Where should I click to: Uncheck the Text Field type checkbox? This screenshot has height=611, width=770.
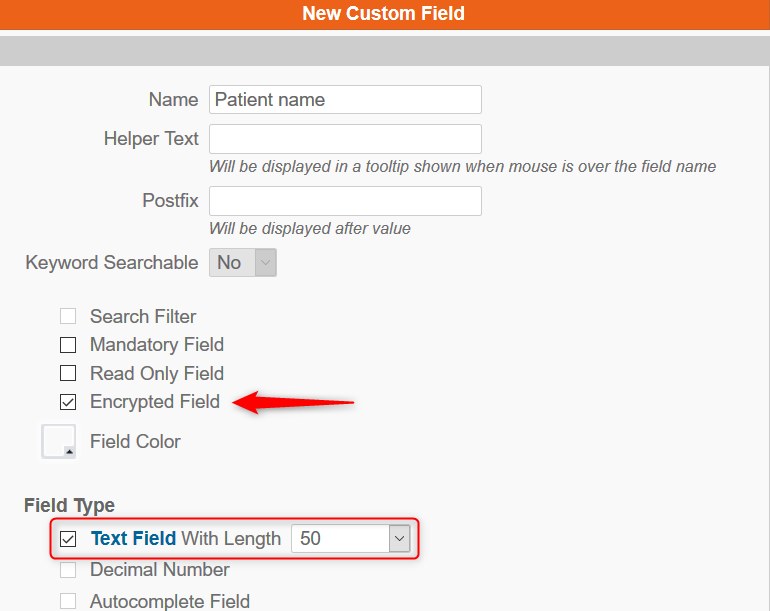[x=68, y=539]
